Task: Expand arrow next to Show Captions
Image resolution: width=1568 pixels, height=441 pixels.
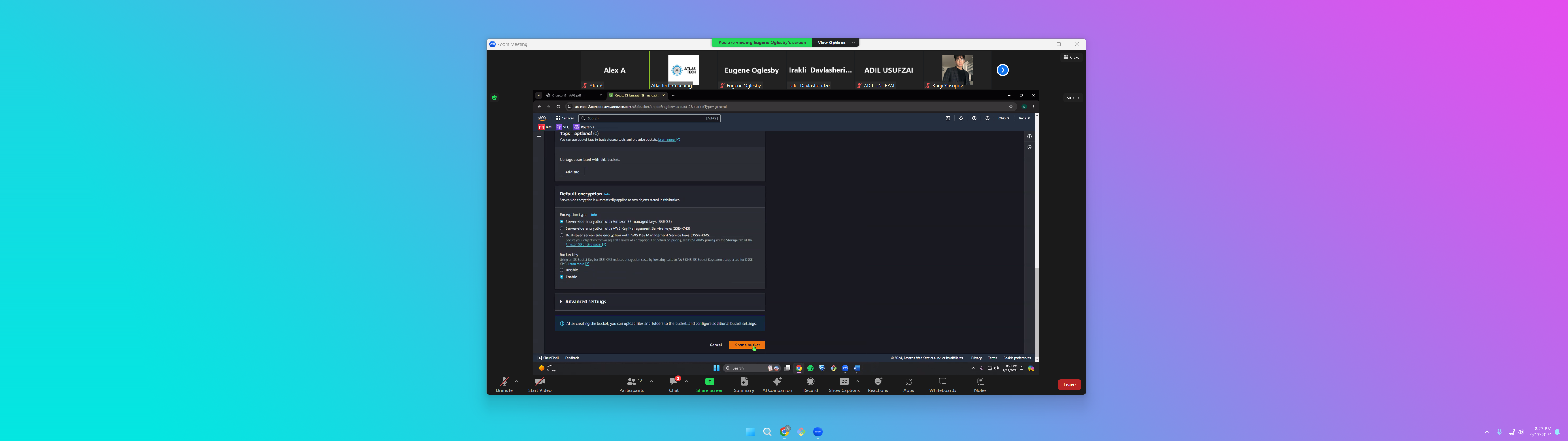Action: coord(858,381)
